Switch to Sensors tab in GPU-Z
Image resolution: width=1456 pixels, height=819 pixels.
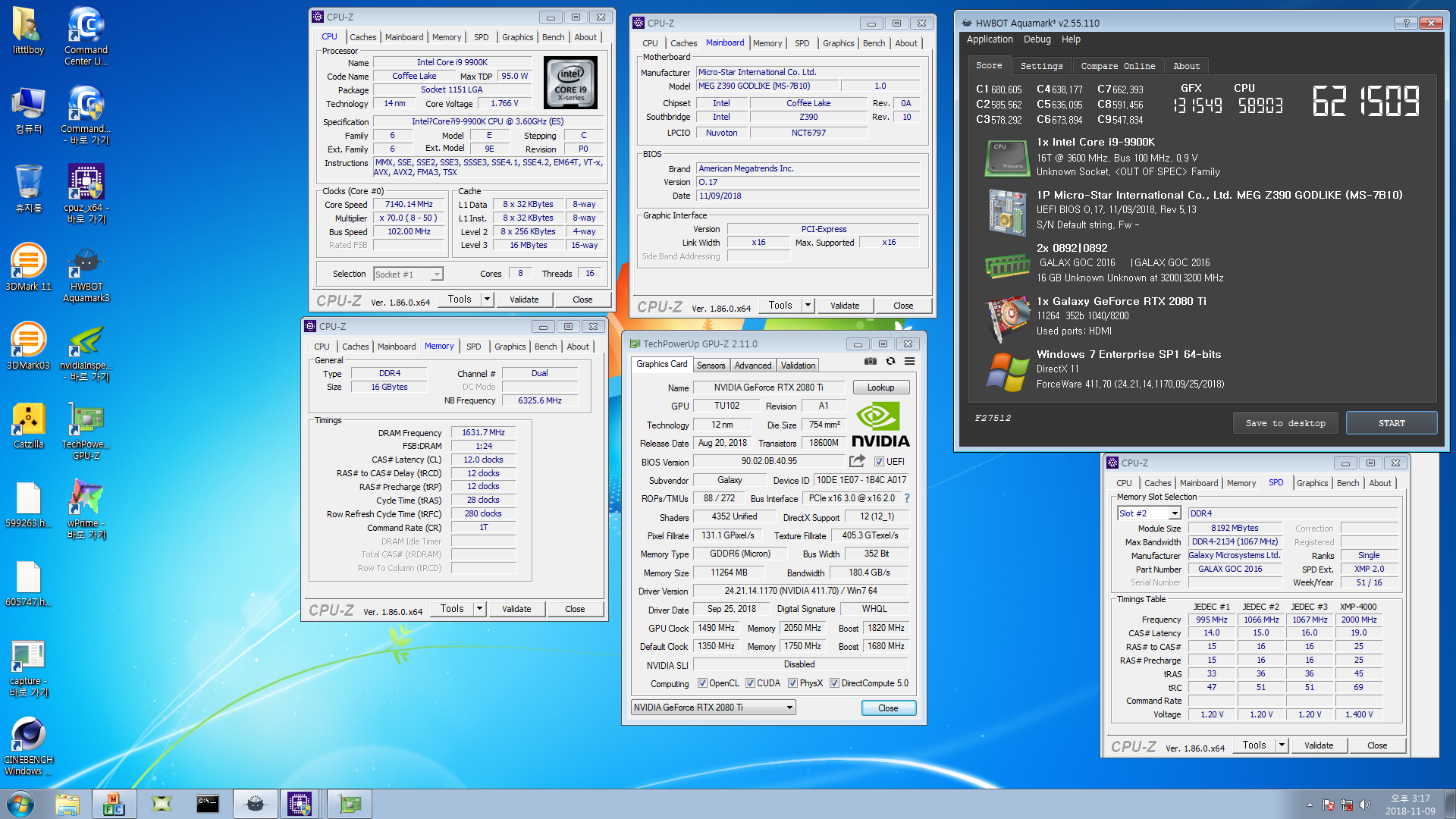coord(711,366)
